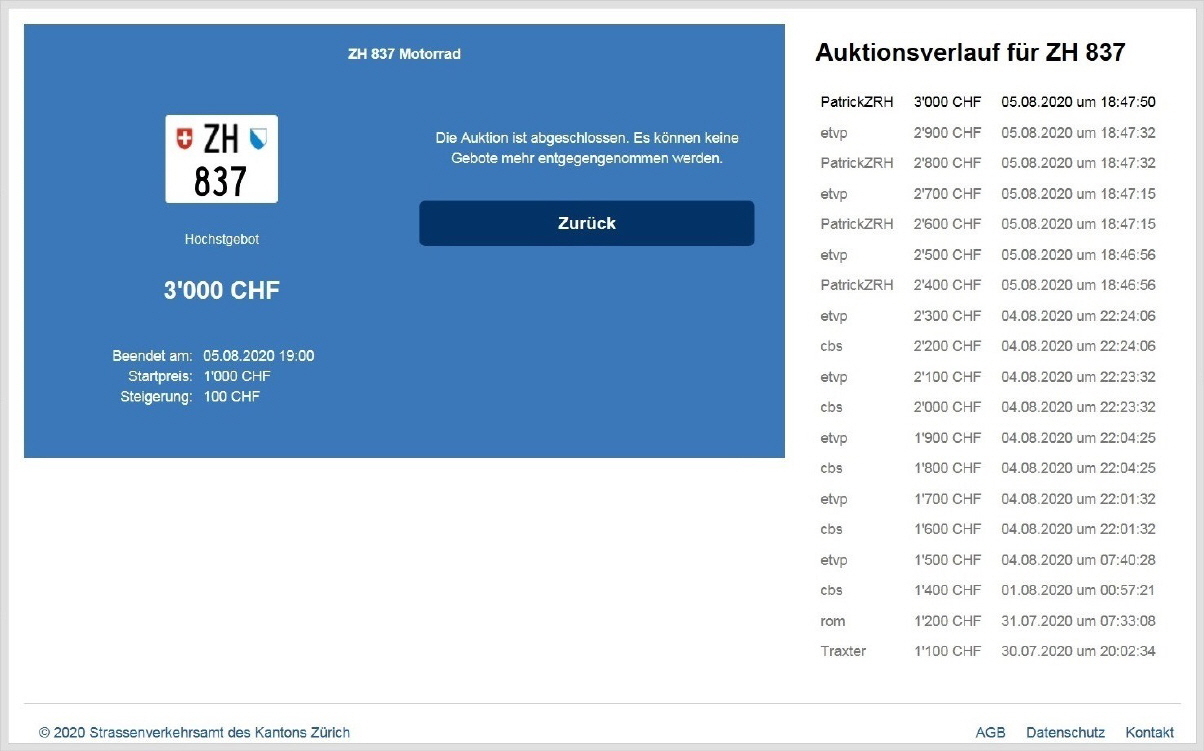
Task: Click the ZH 837 Motorrad title
Action: coord(404,54)
